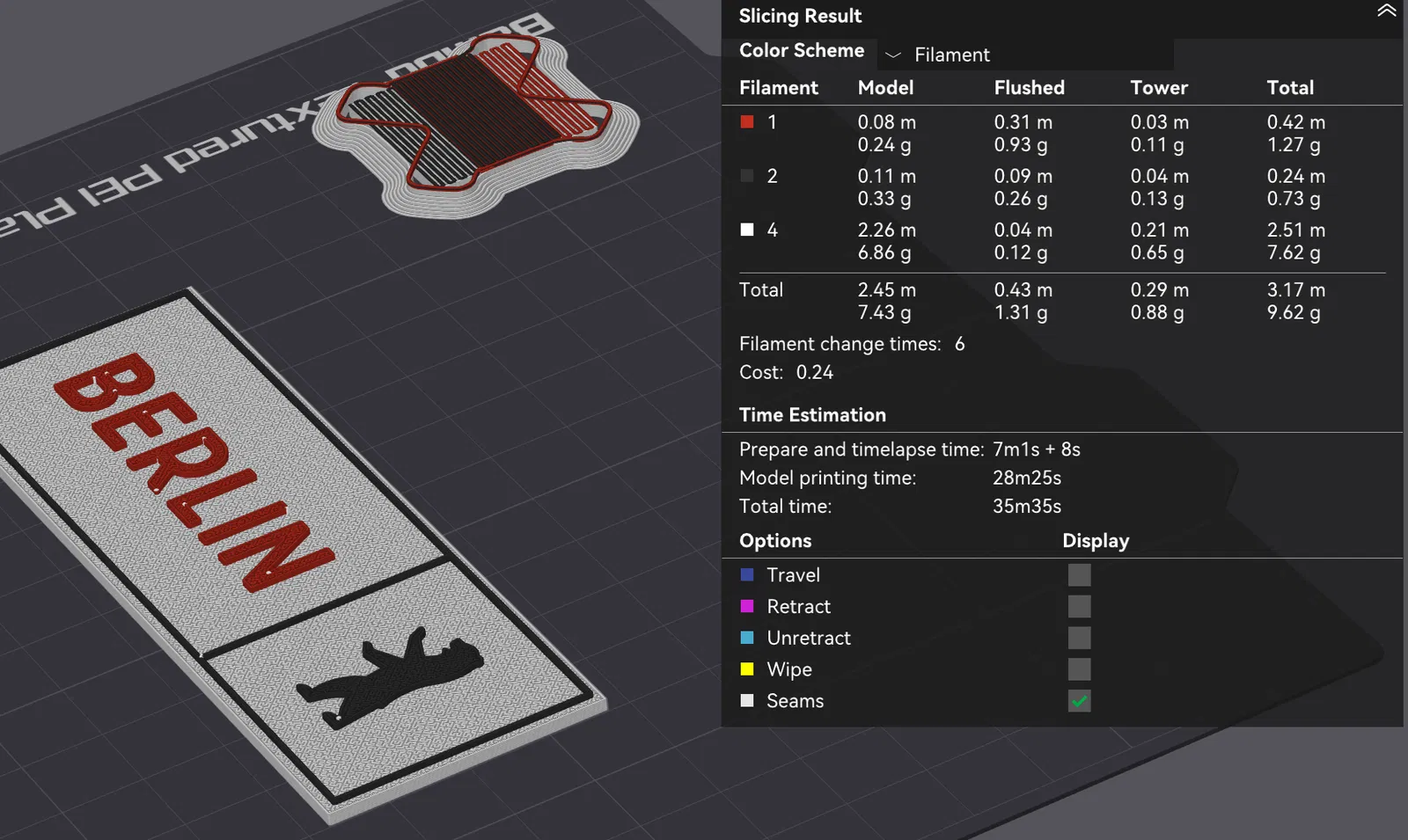Click the yellow Wipe legend icon
The image size is (1408, 840).
point(747,669)
